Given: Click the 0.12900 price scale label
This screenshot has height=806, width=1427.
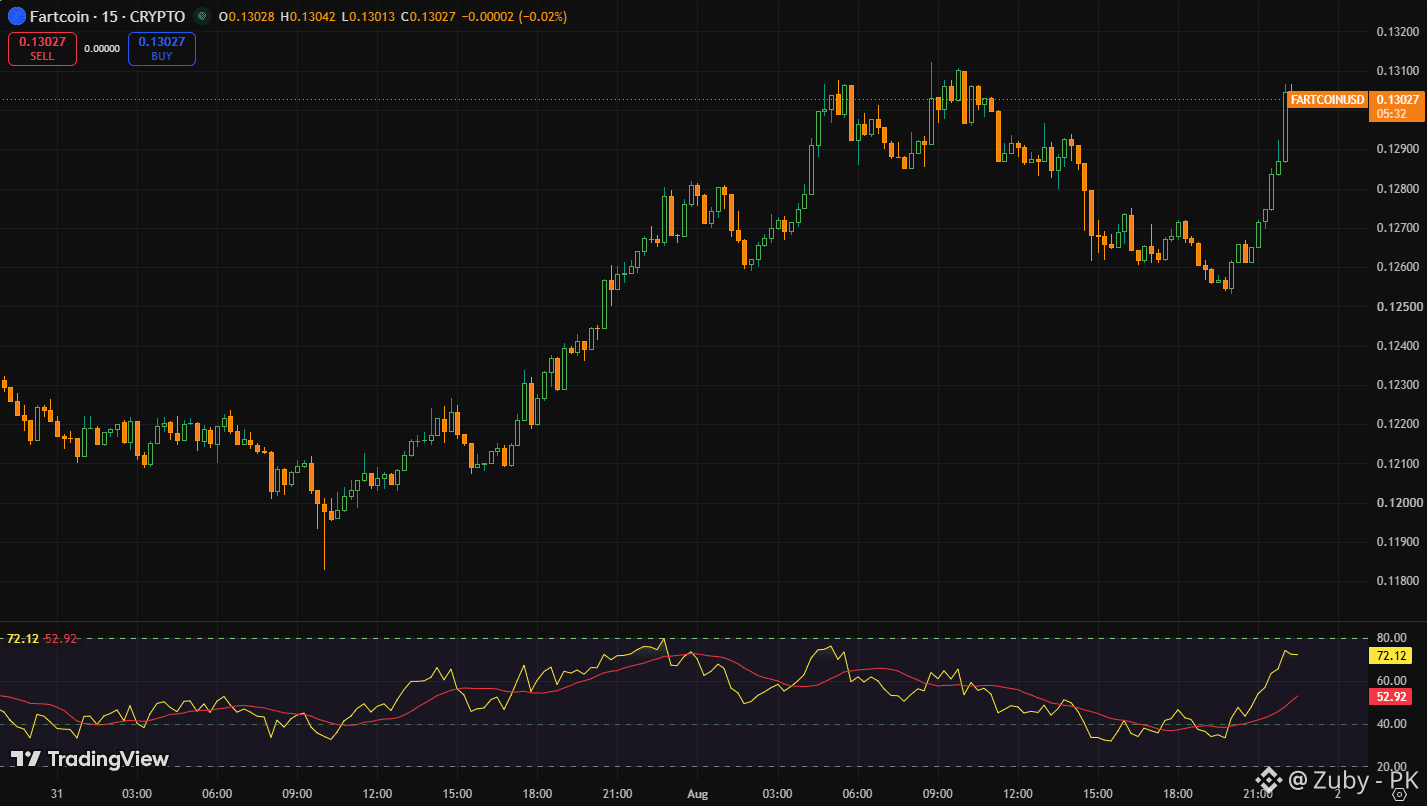Looking at the screenshot, I should pos(1398,149).
